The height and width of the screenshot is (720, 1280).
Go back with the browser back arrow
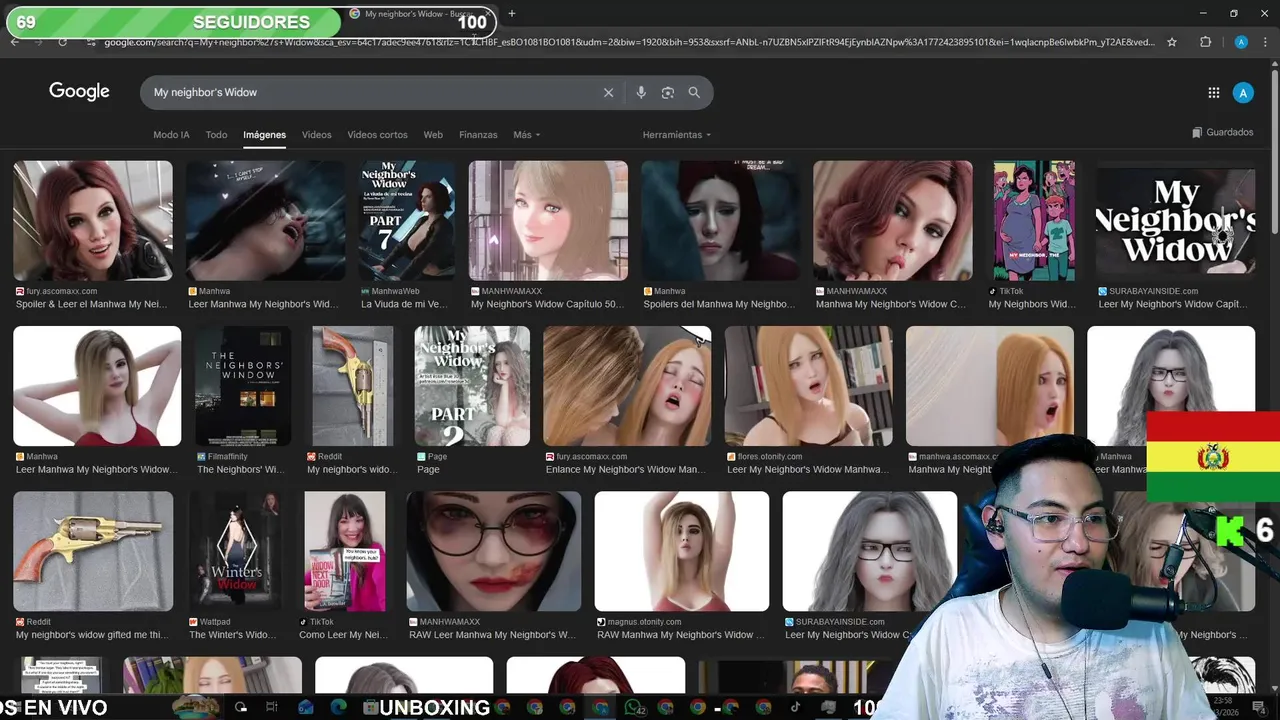point(14,42)
